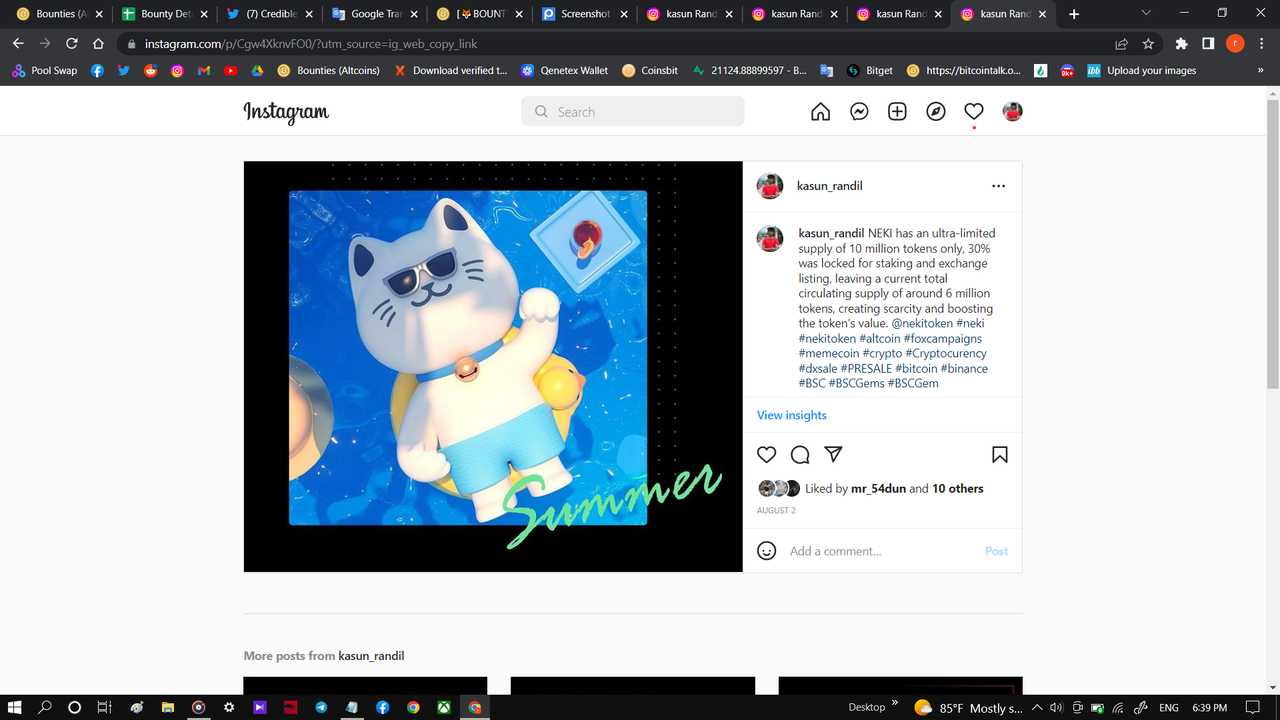Switch to Bounty Det spreadsheet tab

[165, 14]
